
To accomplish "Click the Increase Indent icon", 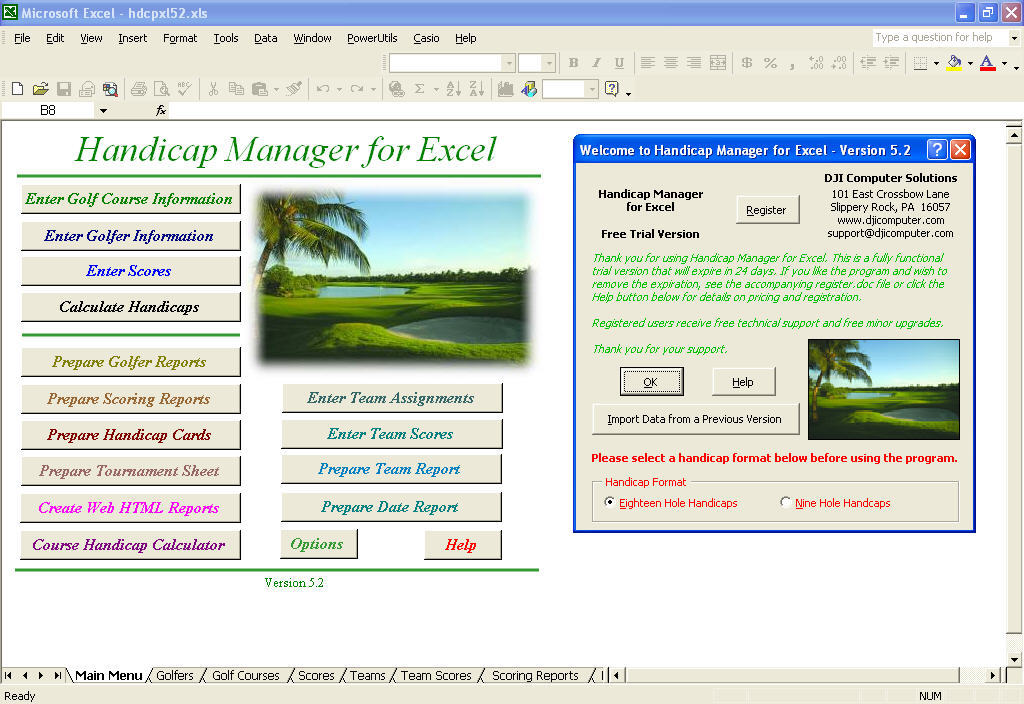I will coord(891,63).
